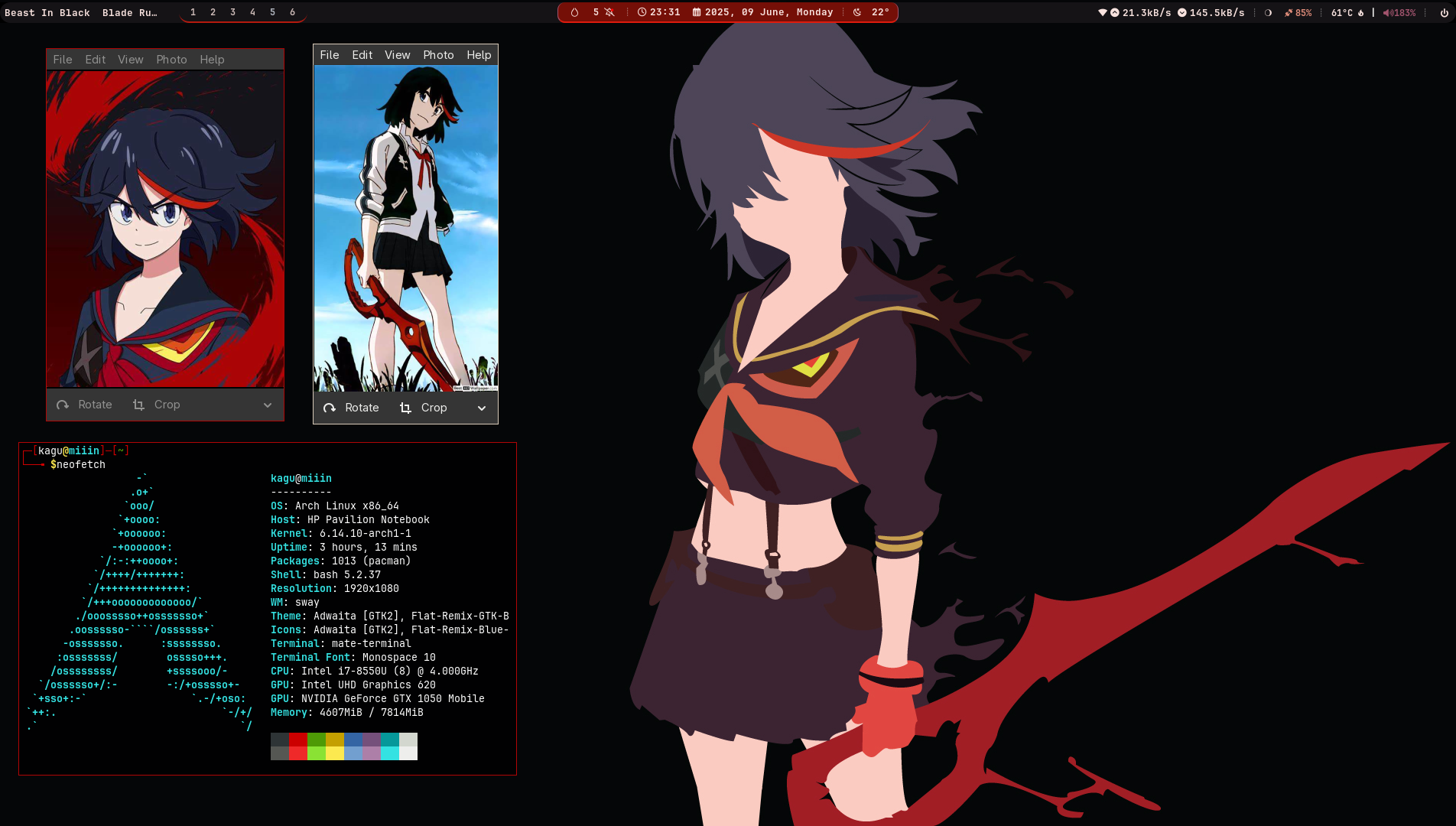Click the calendar icon beside the date
The width and height of the screenshot is (1456, 826).
[697, 12]
